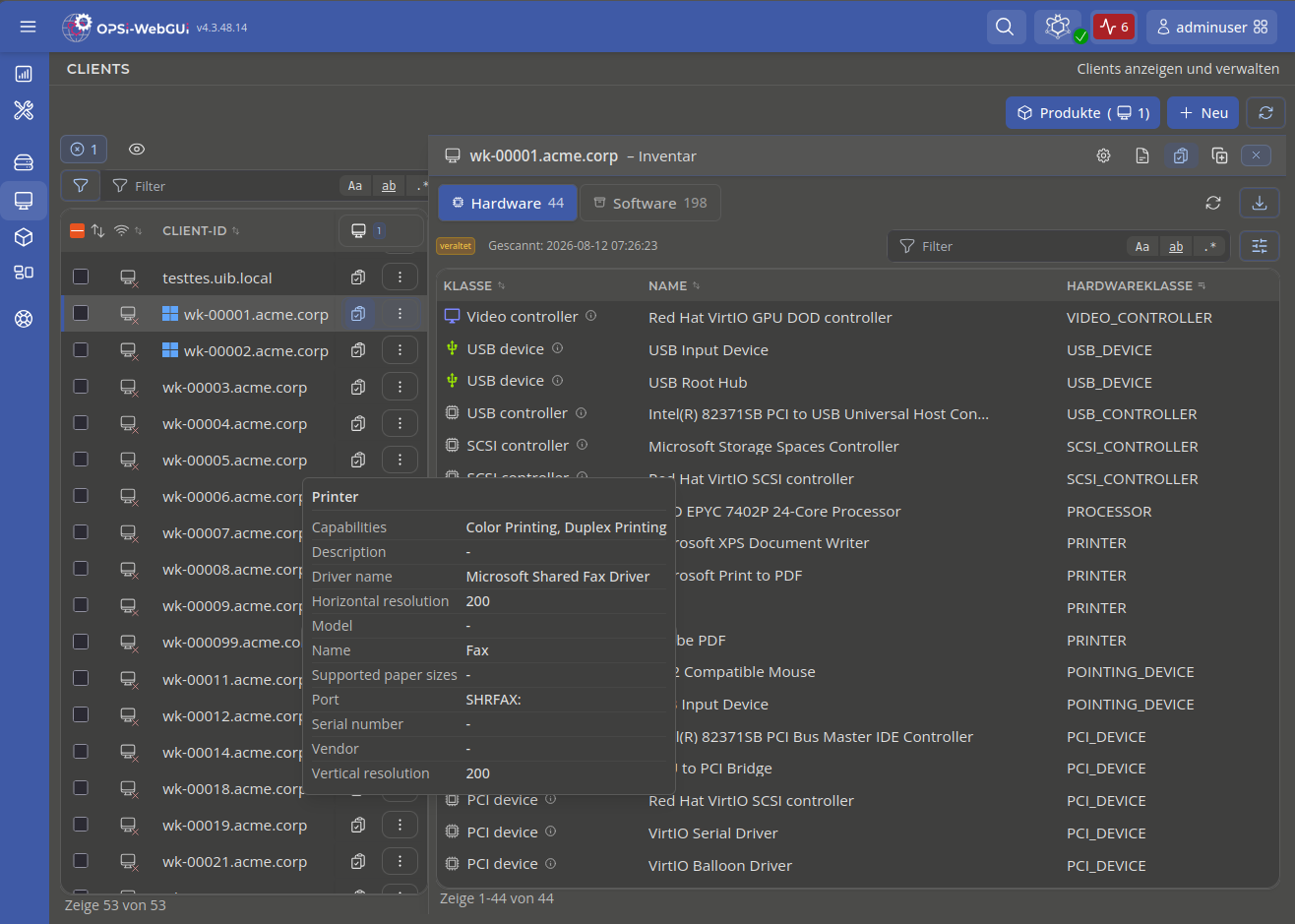Viewport: 1295px width, 924px height.
Task: Switch to the Software tab
Action: (x=650, y=203)
